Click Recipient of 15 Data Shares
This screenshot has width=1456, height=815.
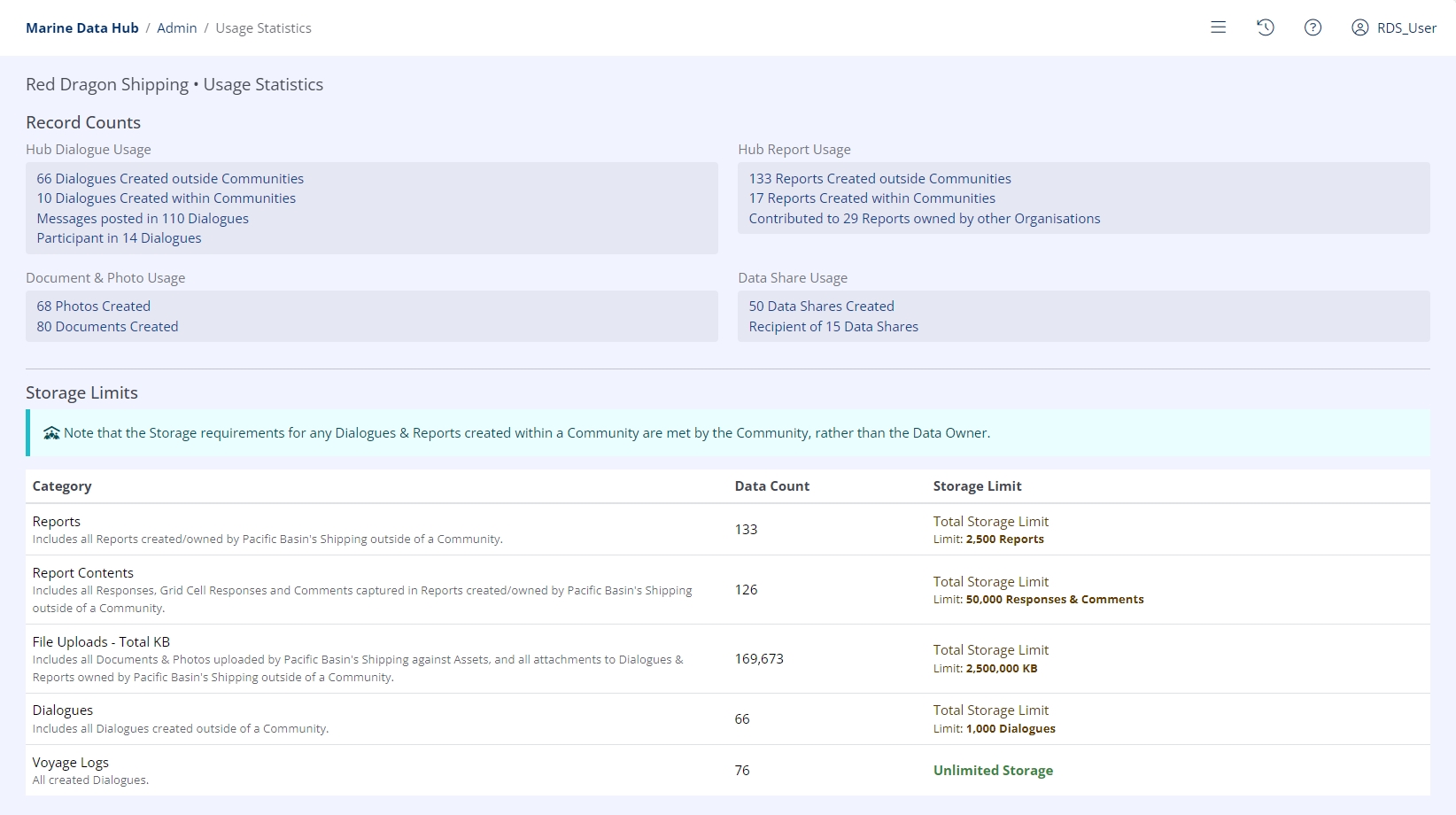click(833, 327)
